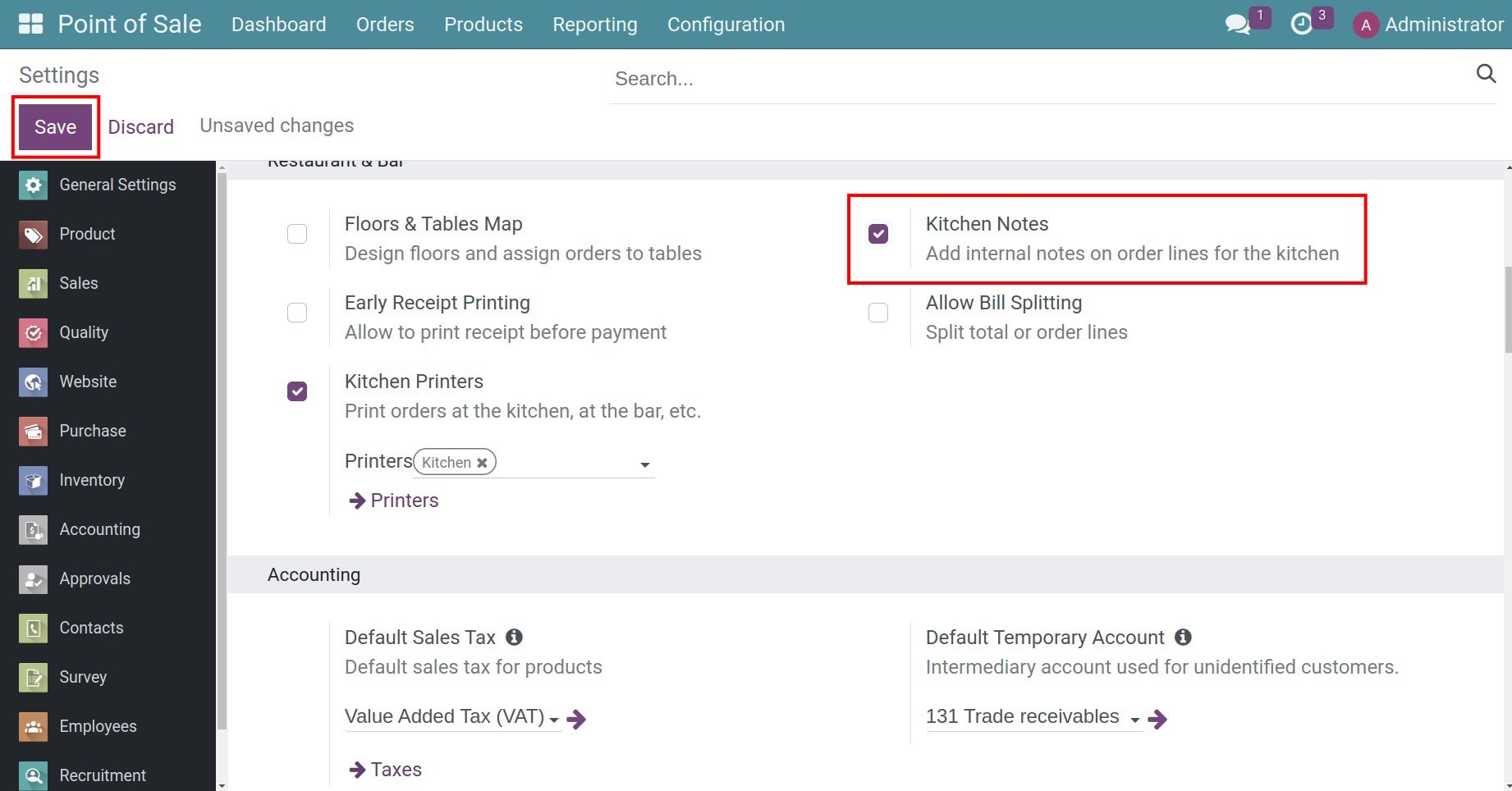This screenshot has height=791, width=1512.
Task: Uncheck the Kitchen Notes checkbox
Action: click(878, 234)
